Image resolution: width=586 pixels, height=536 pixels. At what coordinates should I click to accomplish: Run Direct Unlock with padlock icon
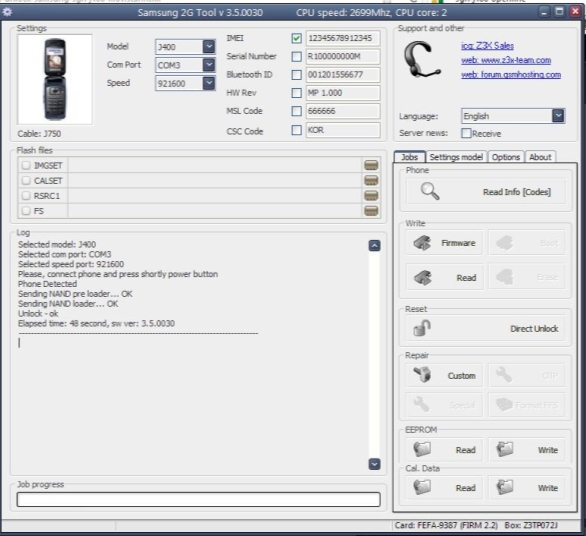485,329
